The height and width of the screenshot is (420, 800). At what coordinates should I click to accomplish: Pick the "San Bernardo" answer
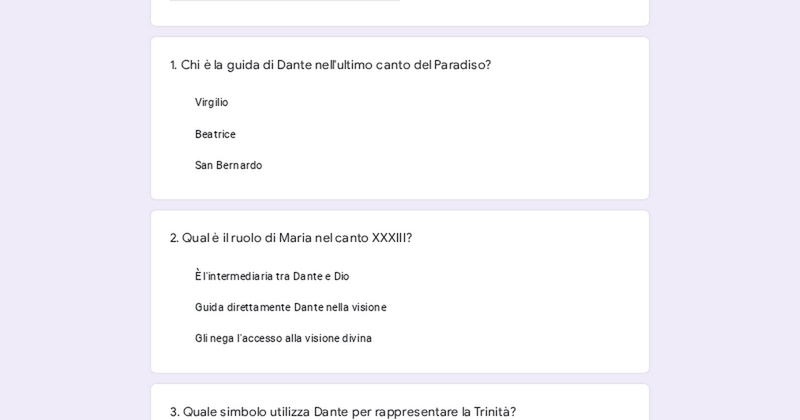[x=228, y=165]
